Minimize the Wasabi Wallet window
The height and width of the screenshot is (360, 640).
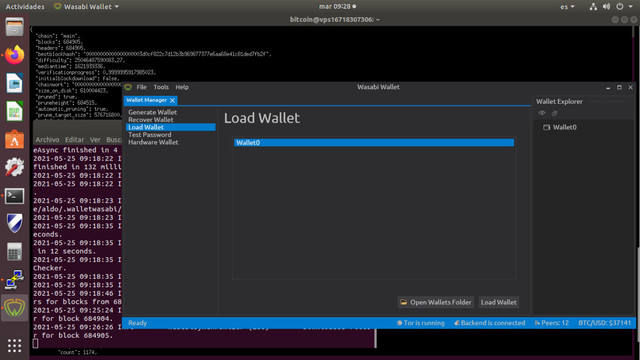tap(608, 87)
